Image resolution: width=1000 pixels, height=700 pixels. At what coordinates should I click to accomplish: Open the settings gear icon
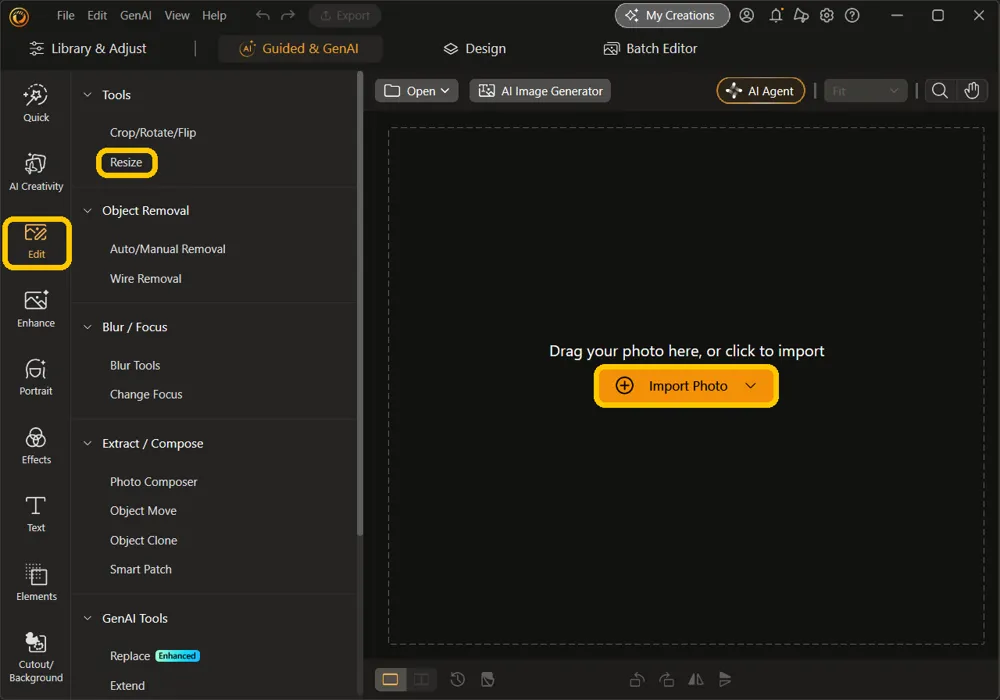point(827,15)
